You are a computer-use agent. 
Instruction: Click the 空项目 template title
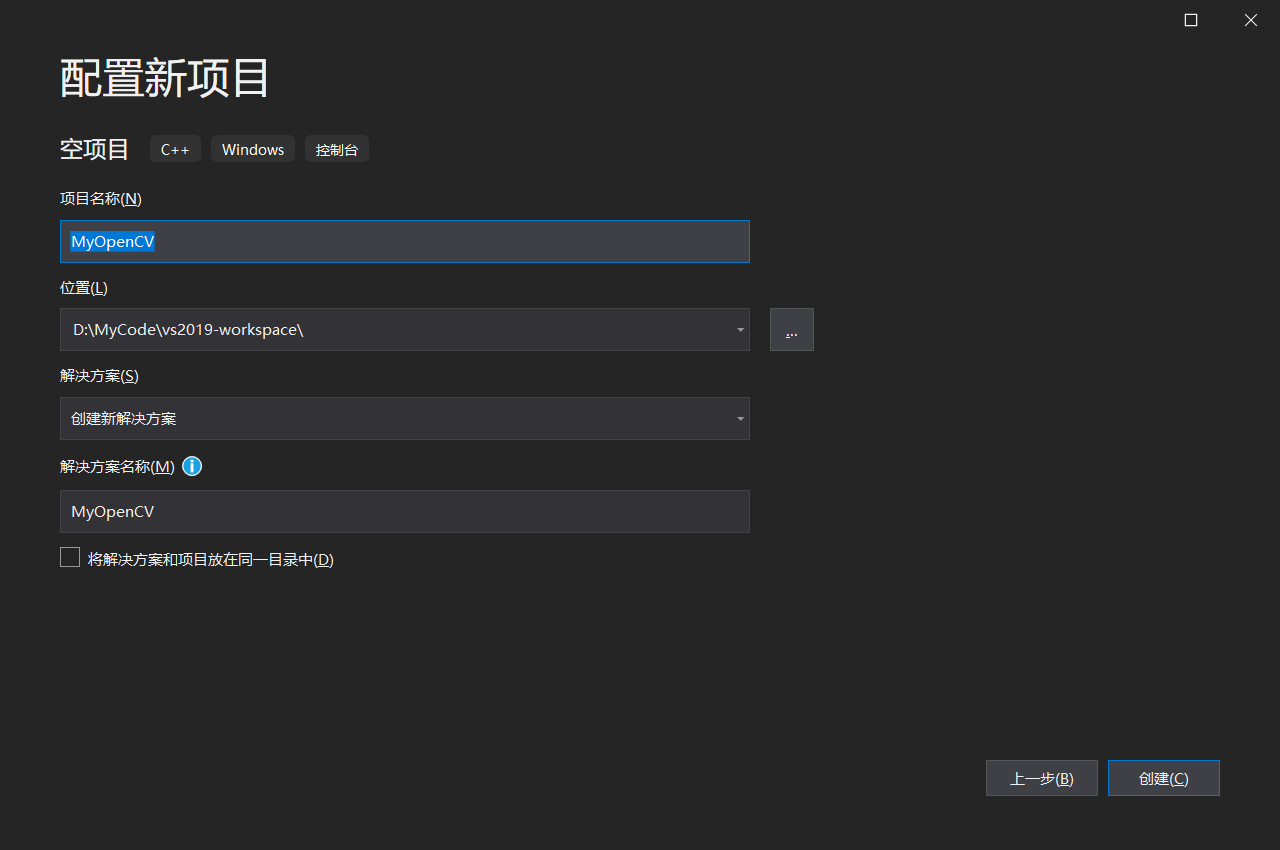click(x=93, y=148)
